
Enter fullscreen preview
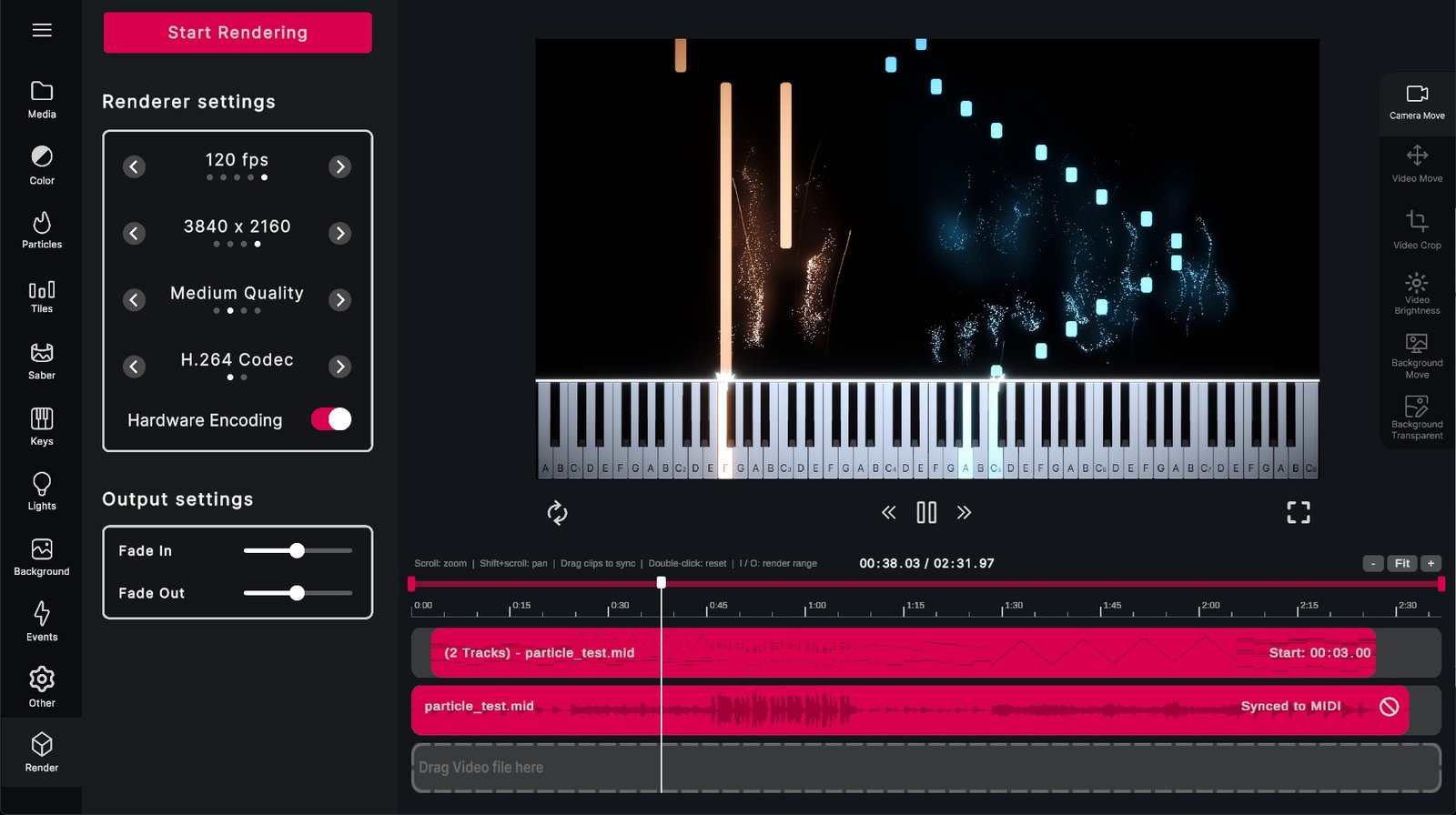(x=1299, y=513)
